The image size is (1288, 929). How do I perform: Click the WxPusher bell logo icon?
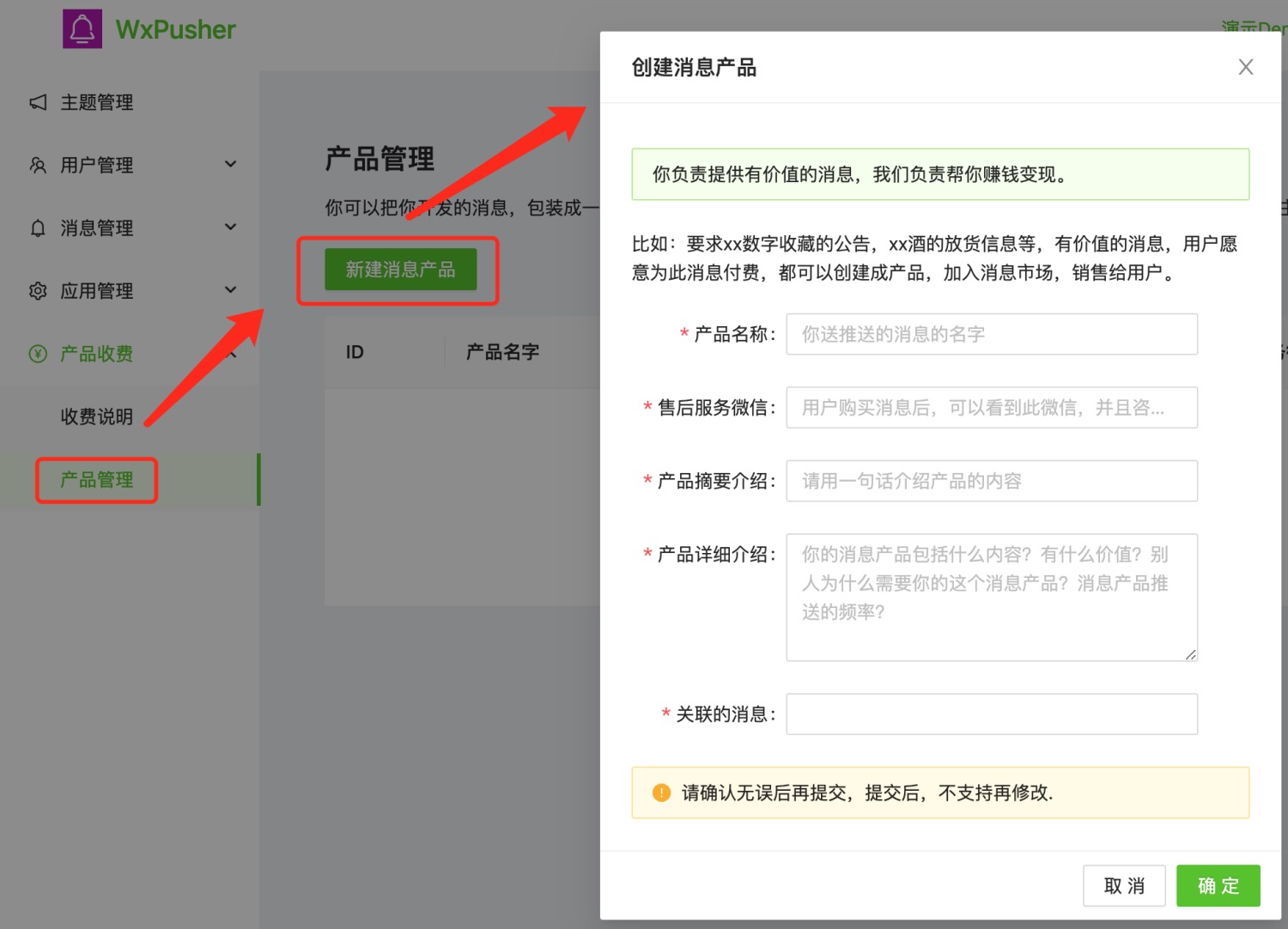(82, 28)
